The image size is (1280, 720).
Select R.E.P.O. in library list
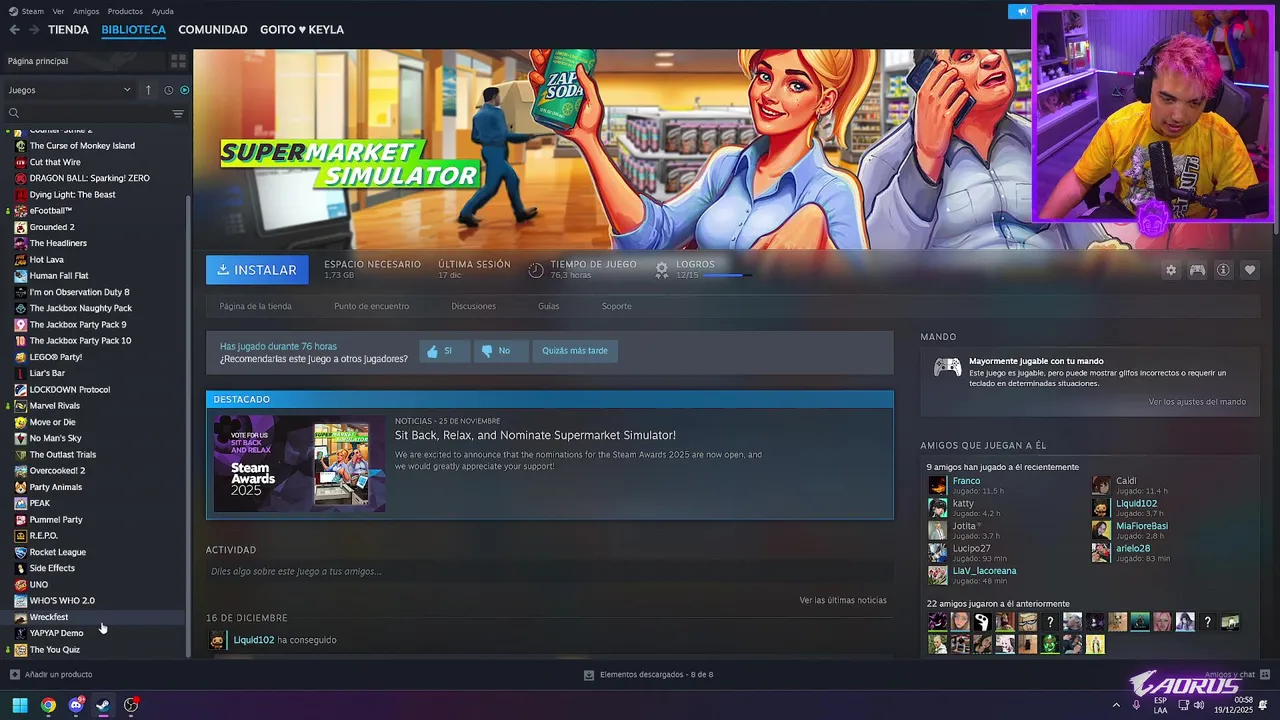43,536
